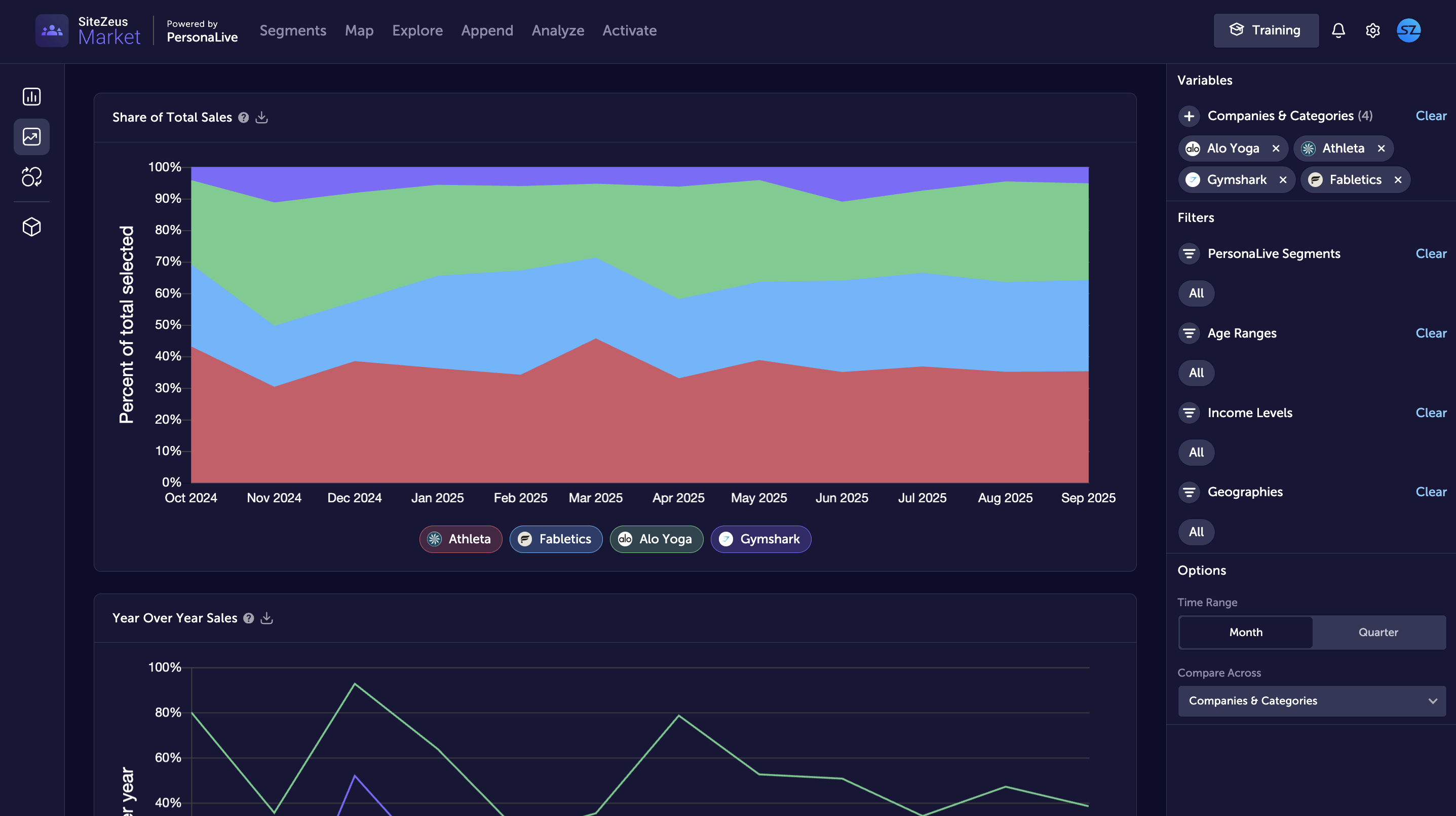
Task: Download the Share of Total Sales chart
Action: coord(262,117)
